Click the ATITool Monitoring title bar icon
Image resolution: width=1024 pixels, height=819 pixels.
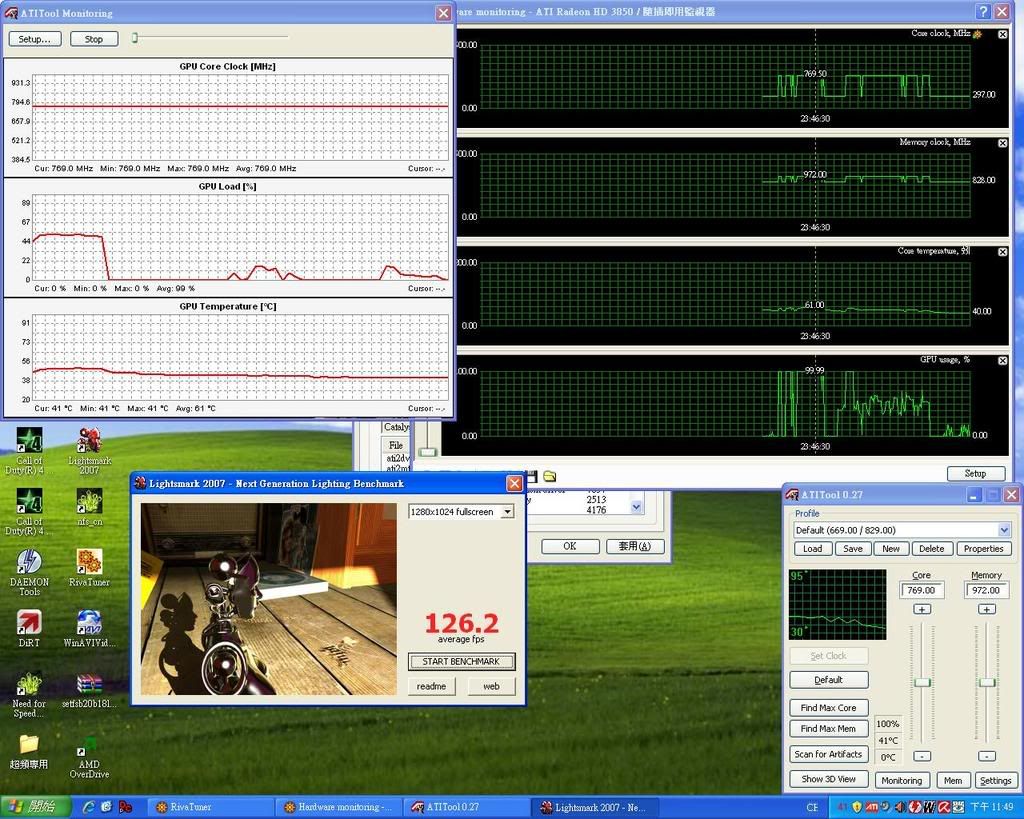pos(11,13)
